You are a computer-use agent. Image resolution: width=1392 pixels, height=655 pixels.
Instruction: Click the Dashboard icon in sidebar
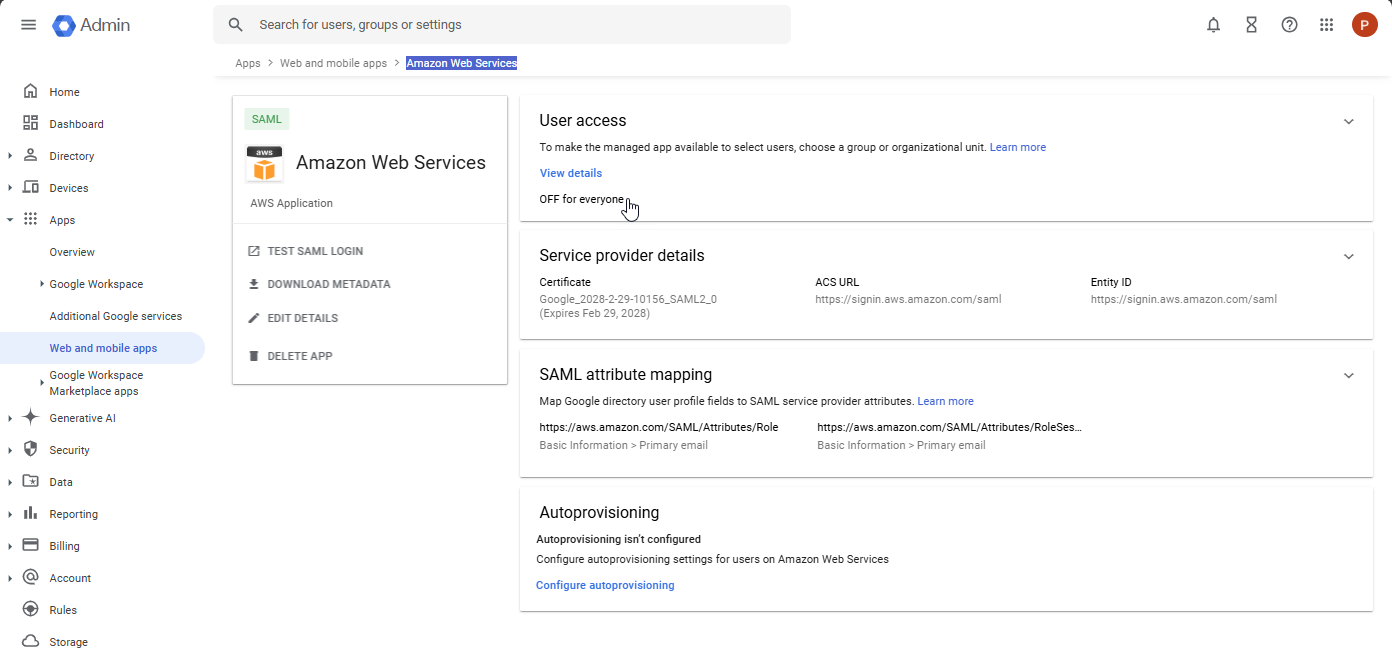coord(30,123)
